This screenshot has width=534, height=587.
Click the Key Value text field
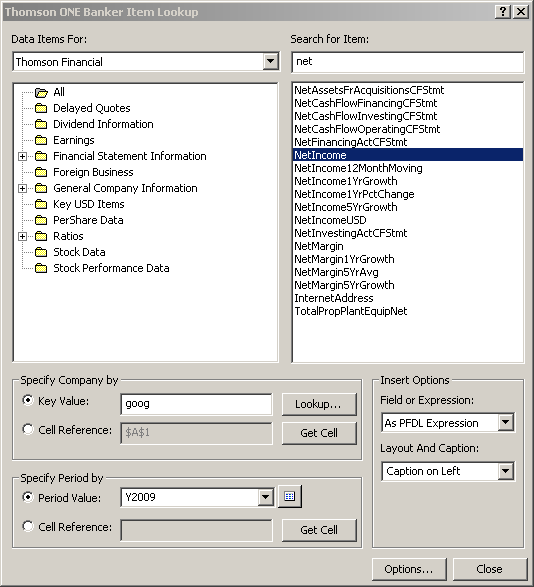click(196, 404)
